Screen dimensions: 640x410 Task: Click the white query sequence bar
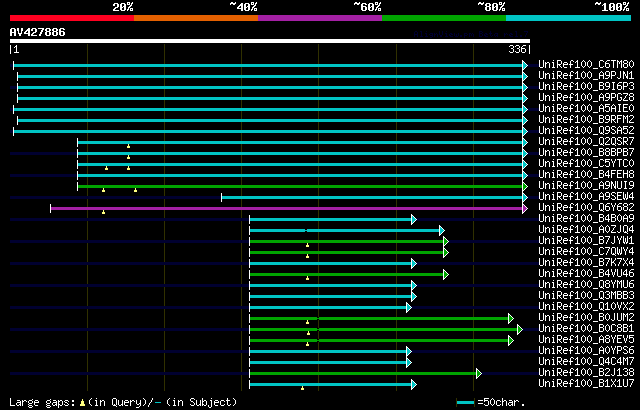point(270,41)
